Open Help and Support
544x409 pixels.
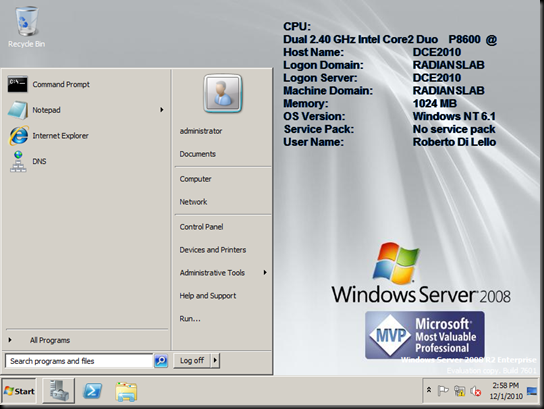pyautogui.click(x=223, y=296)
